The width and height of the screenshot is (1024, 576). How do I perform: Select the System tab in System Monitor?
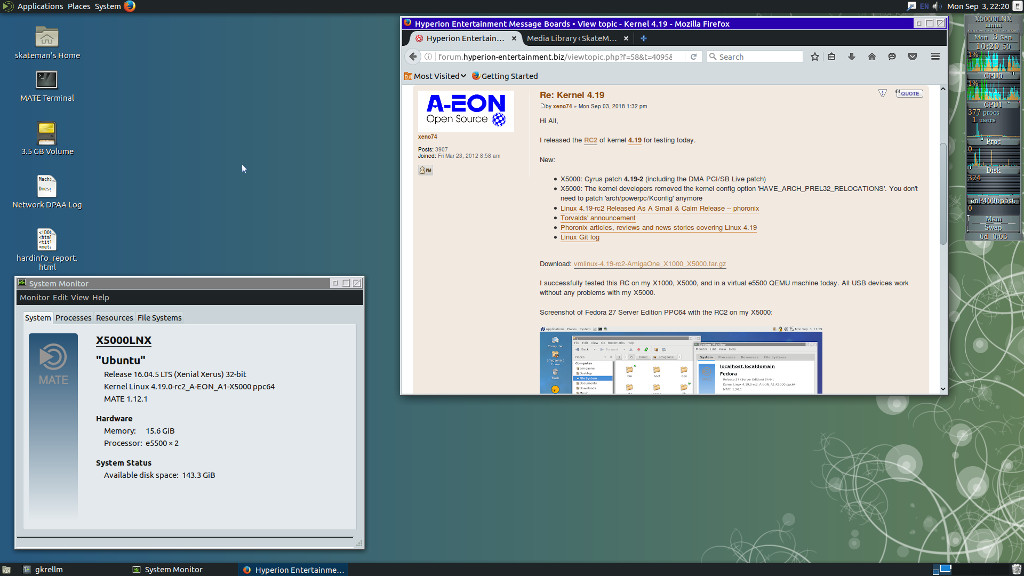(x=38, y=318)
